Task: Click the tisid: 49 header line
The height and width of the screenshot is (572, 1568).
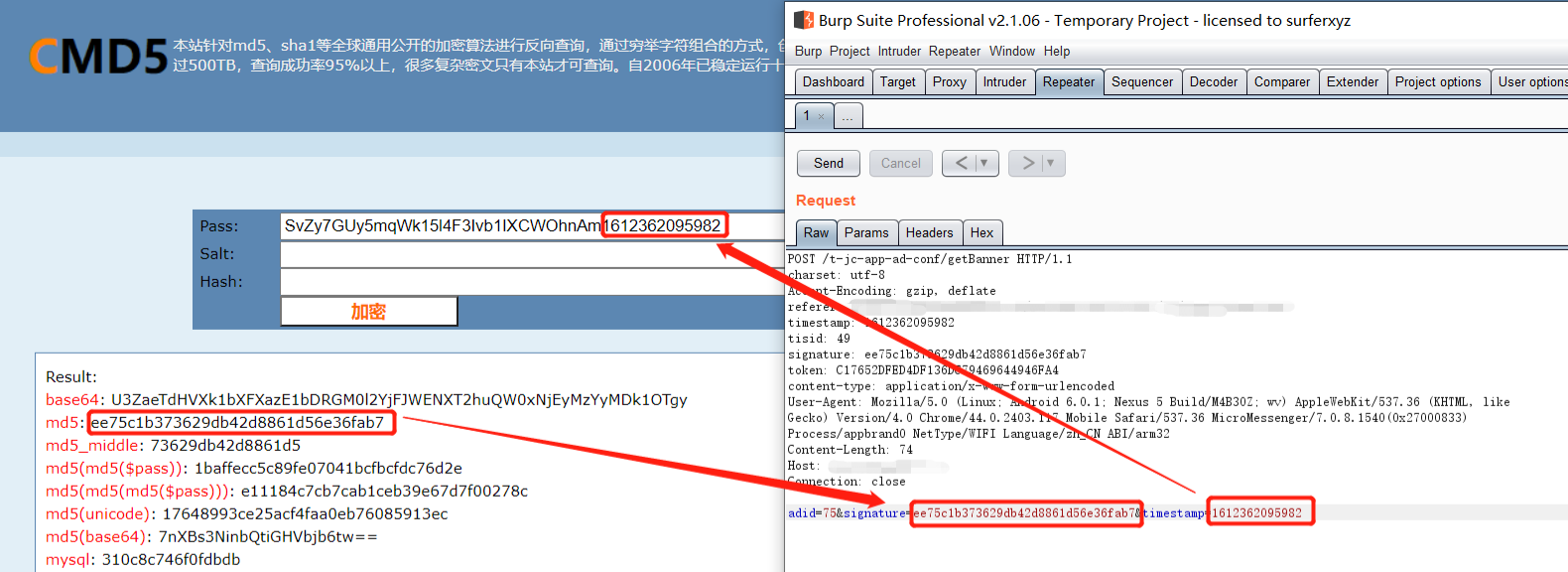Action: tap(819, 339)
